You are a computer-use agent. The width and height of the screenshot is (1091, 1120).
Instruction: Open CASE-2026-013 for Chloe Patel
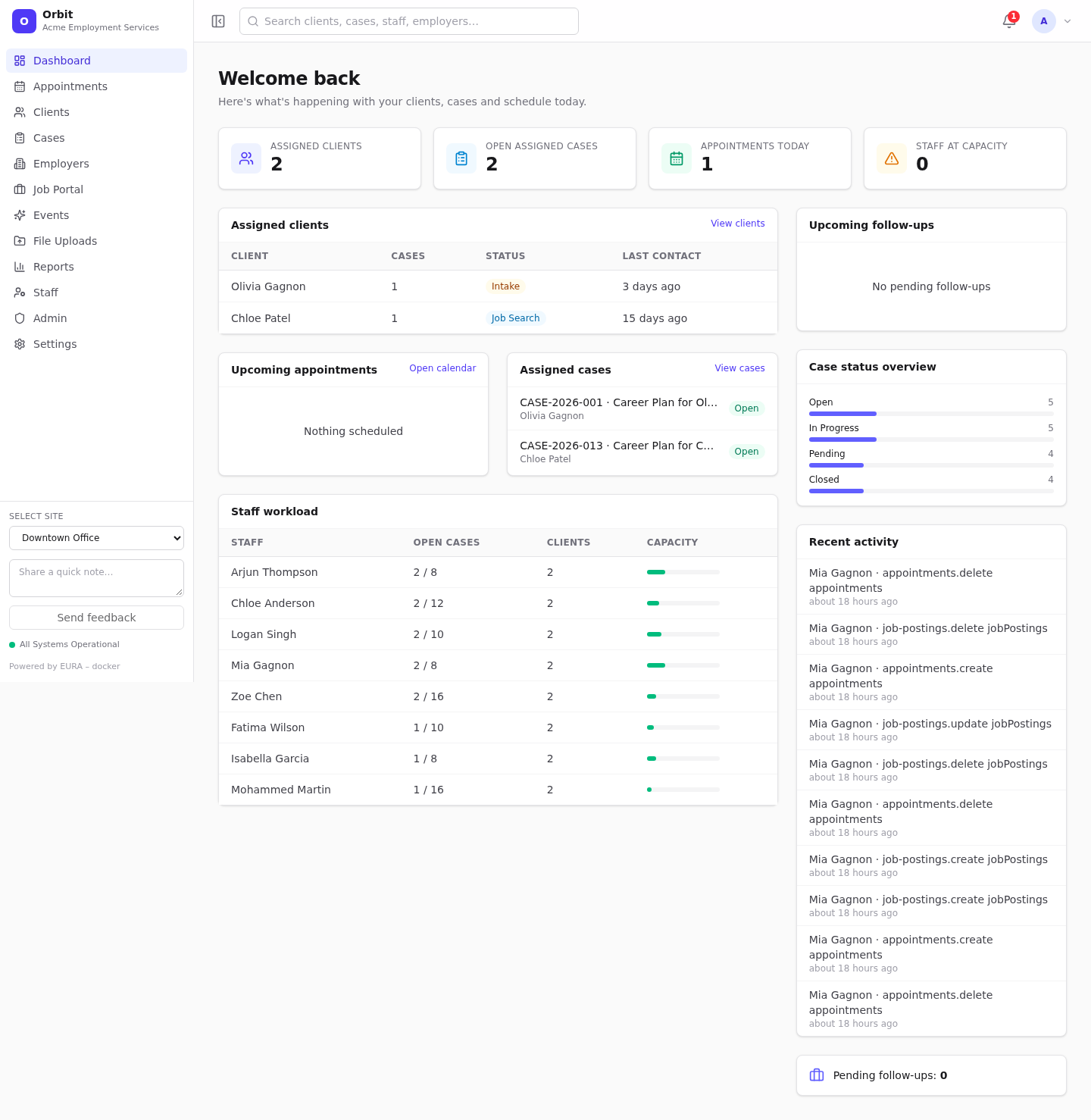point(642,452)
